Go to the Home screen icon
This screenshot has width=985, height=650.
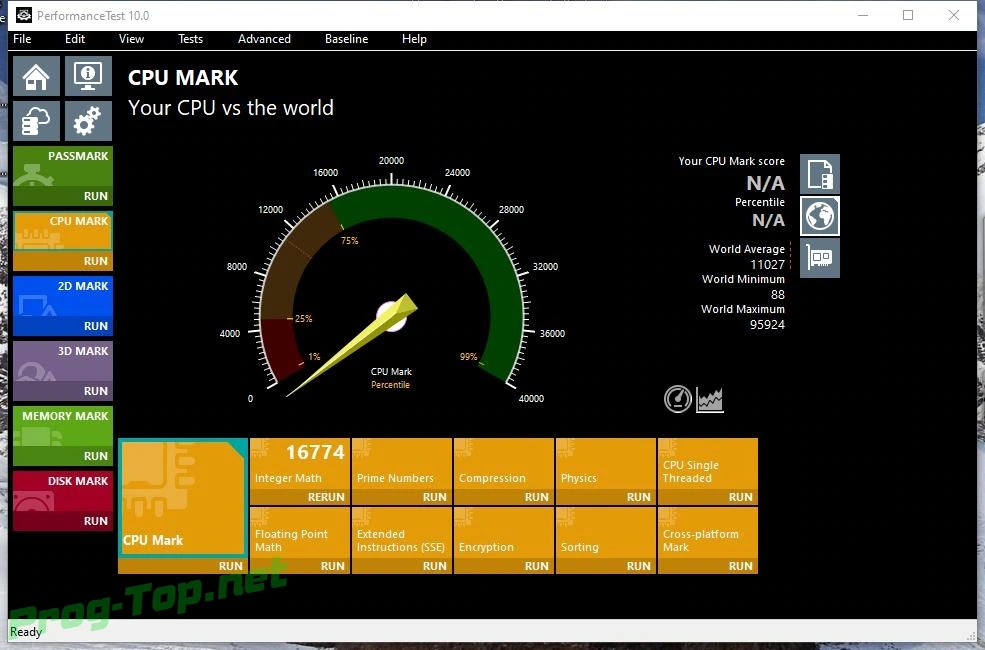tap(36, 76)
